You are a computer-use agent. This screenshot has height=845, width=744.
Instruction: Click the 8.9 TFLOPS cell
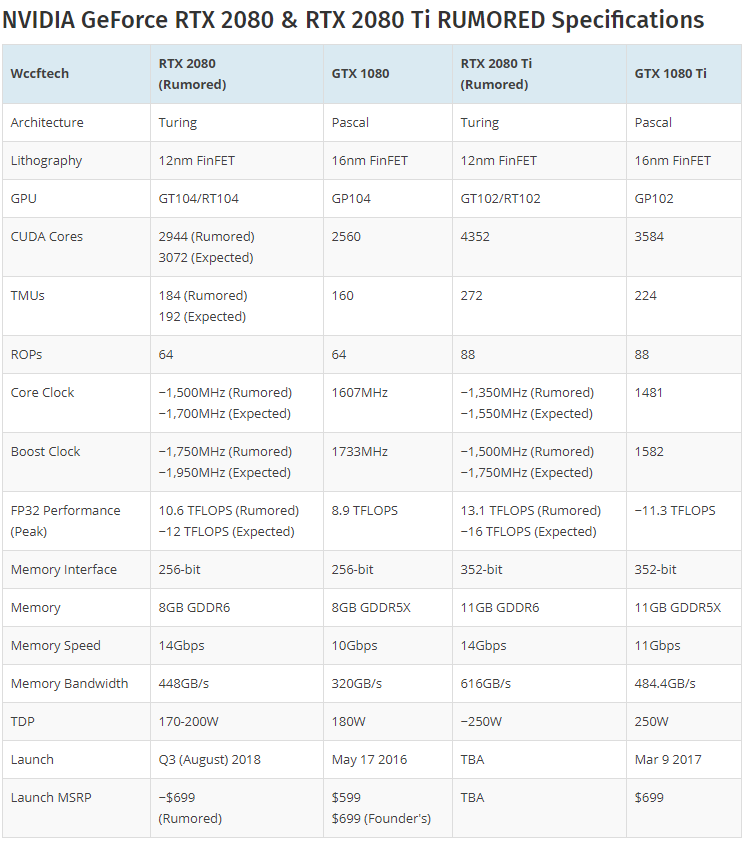388,521
